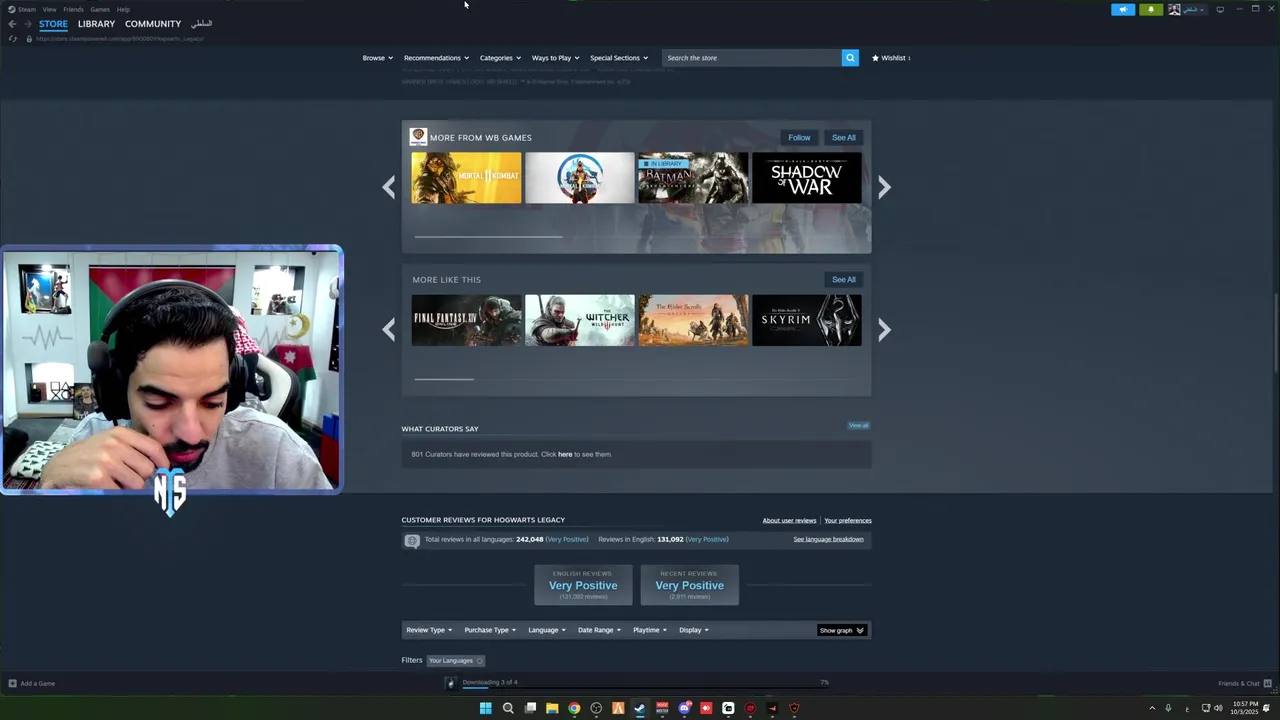Open Google Chrome from the taskbar
This screenshot has height=720, width=1280.
tap(574, 709)
